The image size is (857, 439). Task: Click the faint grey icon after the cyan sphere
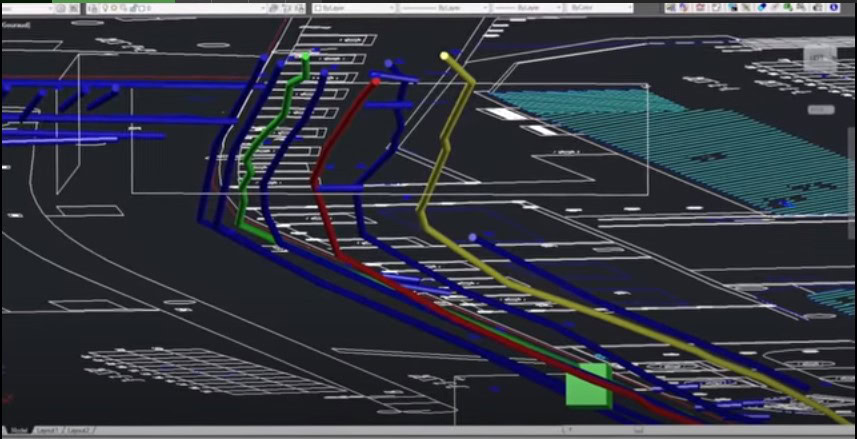tap(774, 8)
